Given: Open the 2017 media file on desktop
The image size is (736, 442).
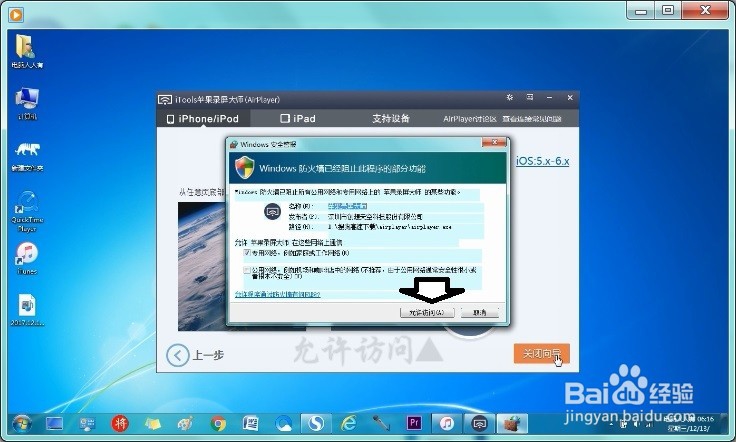Looking at the screenshot, I should pyautogui.click(x=27, y=310).
